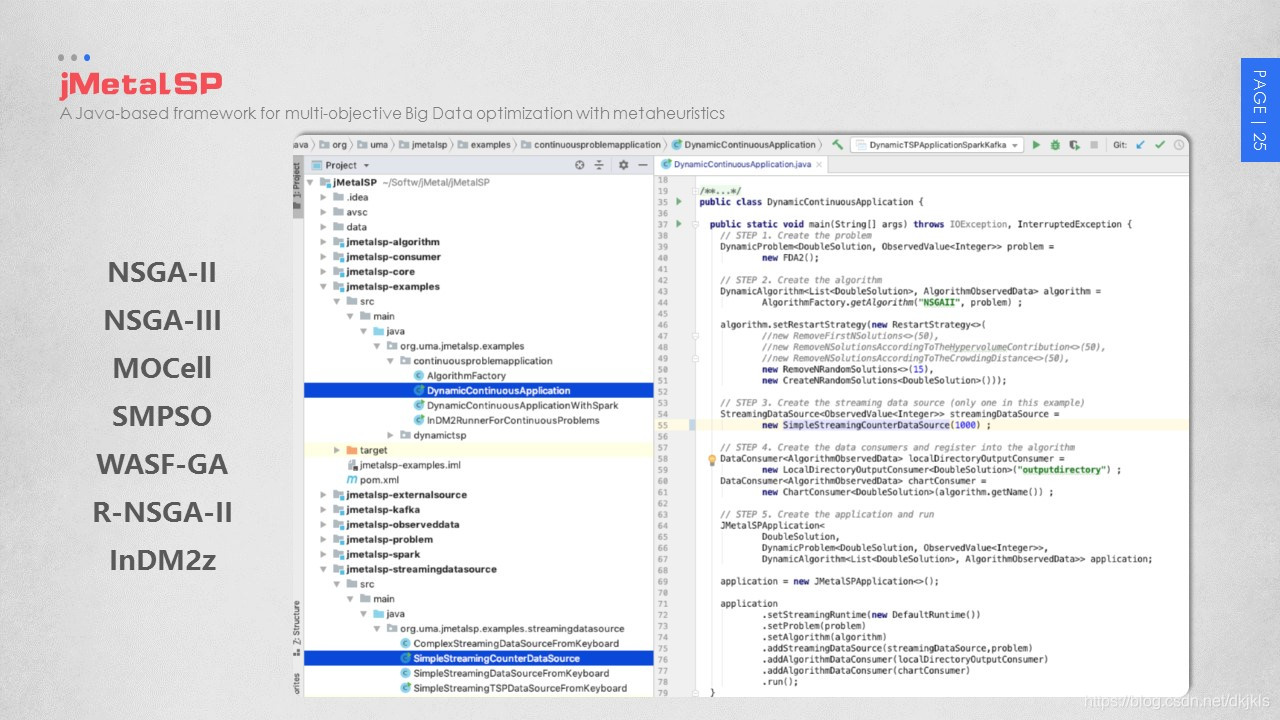Viewport: 1280px width, 720px height.
Task: Expand the .idea folder
Action: 324,197
